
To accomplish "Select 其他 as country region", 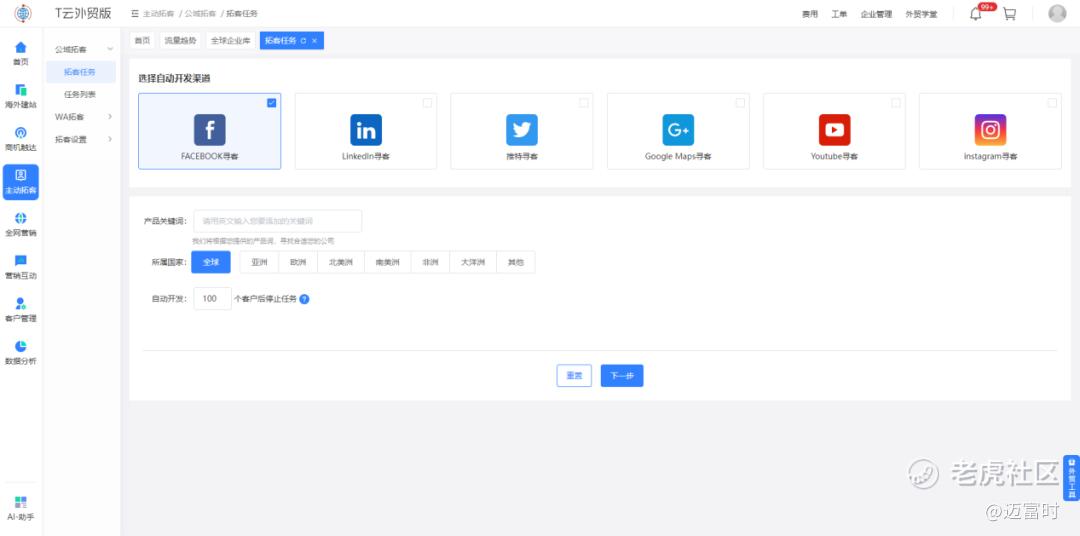I will tap(515, 262).
